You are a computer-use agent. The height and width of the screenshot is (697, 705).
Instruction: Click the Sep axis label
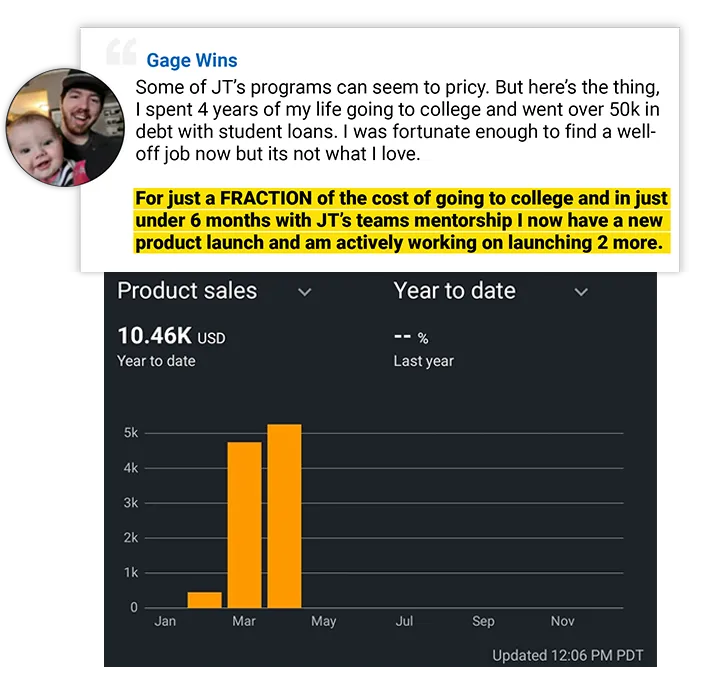[483, 621]
